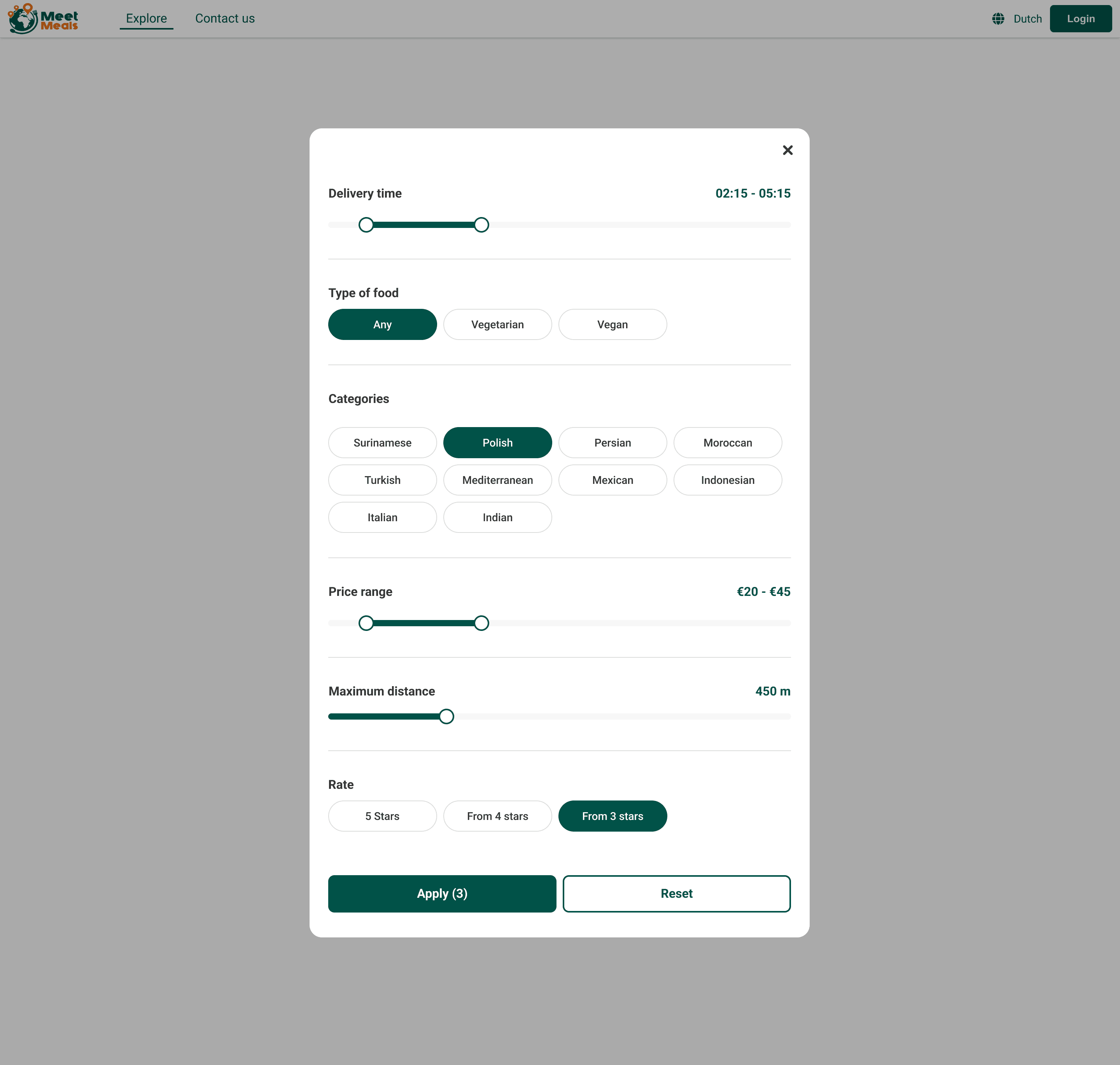Enable the Mediterranean category
The height and width of the screenshot is (1065, 1120).
497,480
